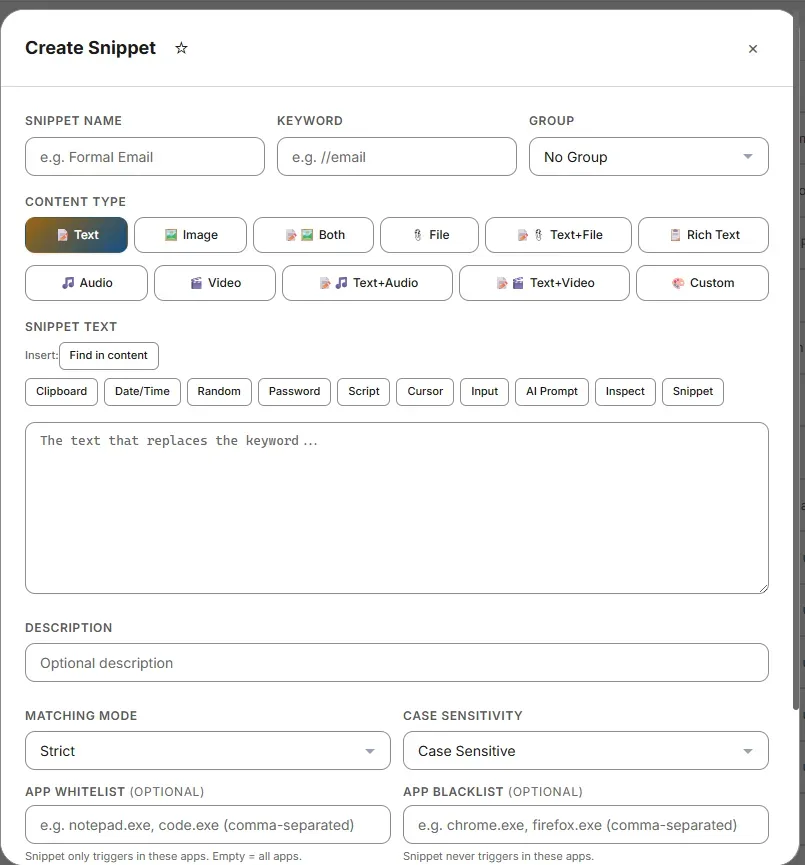
Task: Click the dialog's vertical scrollbar
Action: 796,364
